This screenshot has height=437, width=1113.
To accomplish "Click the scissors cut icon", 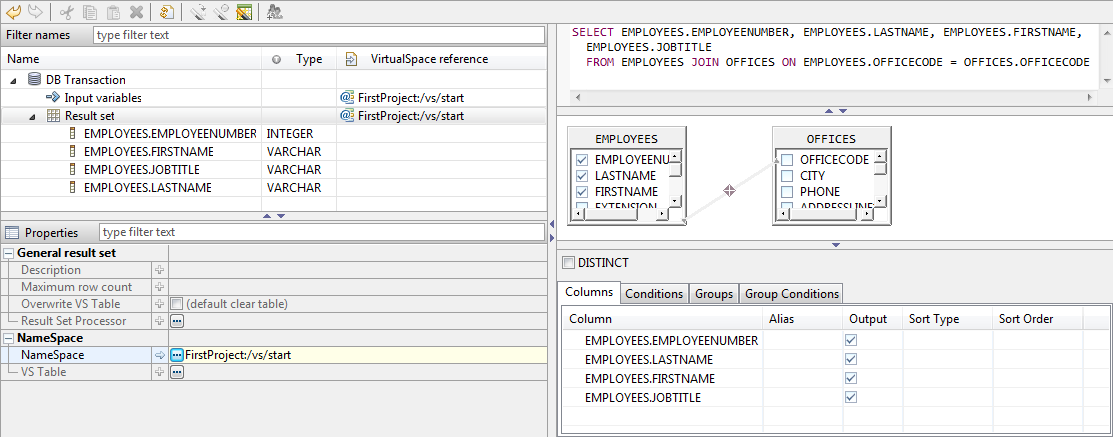I will 67,12.
